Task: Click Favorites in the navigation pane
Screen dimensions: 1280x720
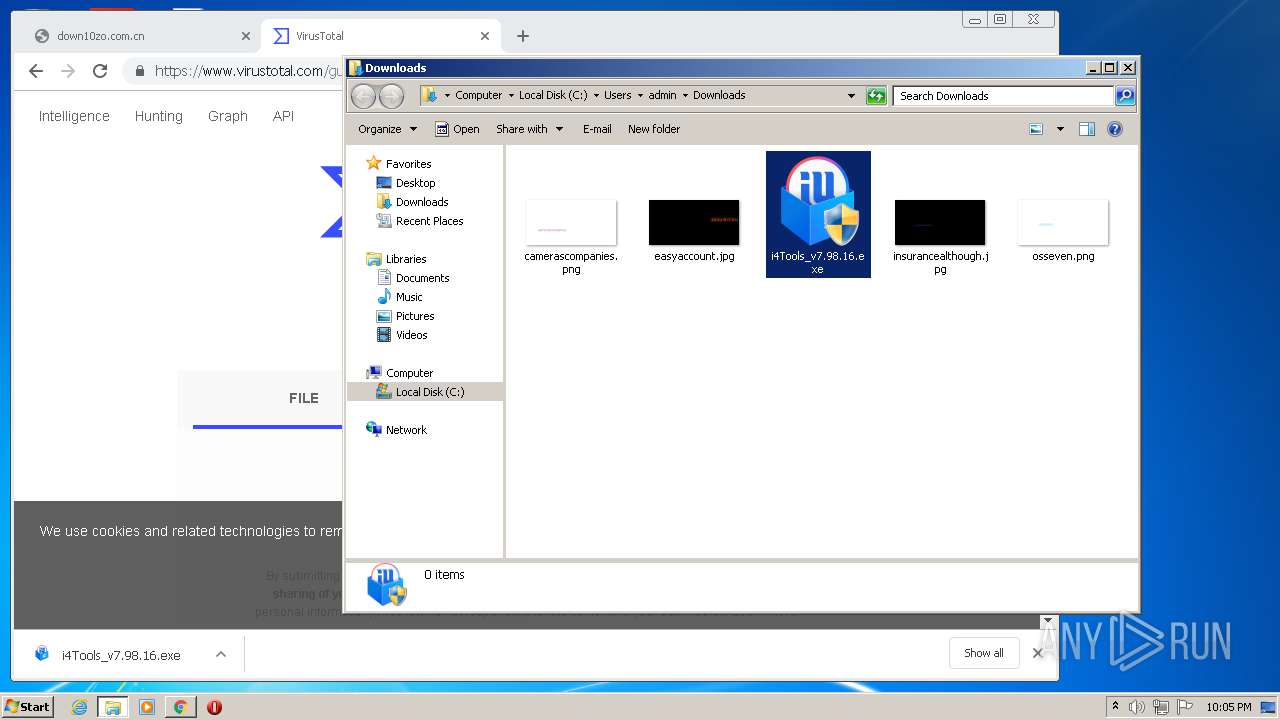Action: pyautogui.click(x=408, y=164)
